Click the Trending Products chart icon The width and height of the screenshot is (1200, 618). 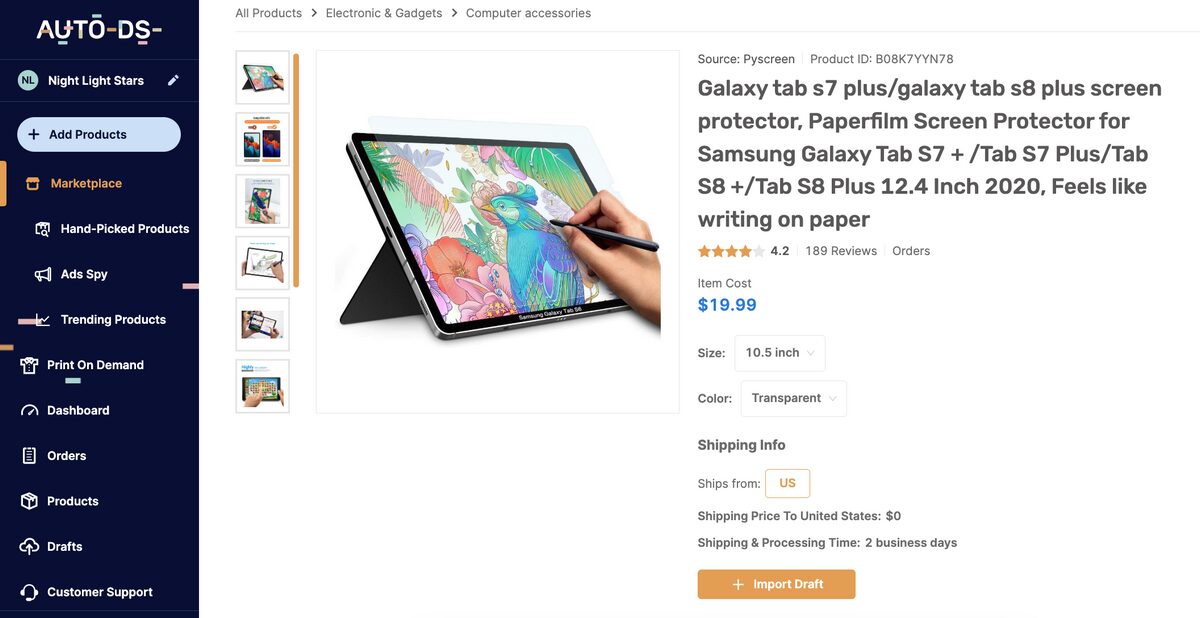click(42, 319)
